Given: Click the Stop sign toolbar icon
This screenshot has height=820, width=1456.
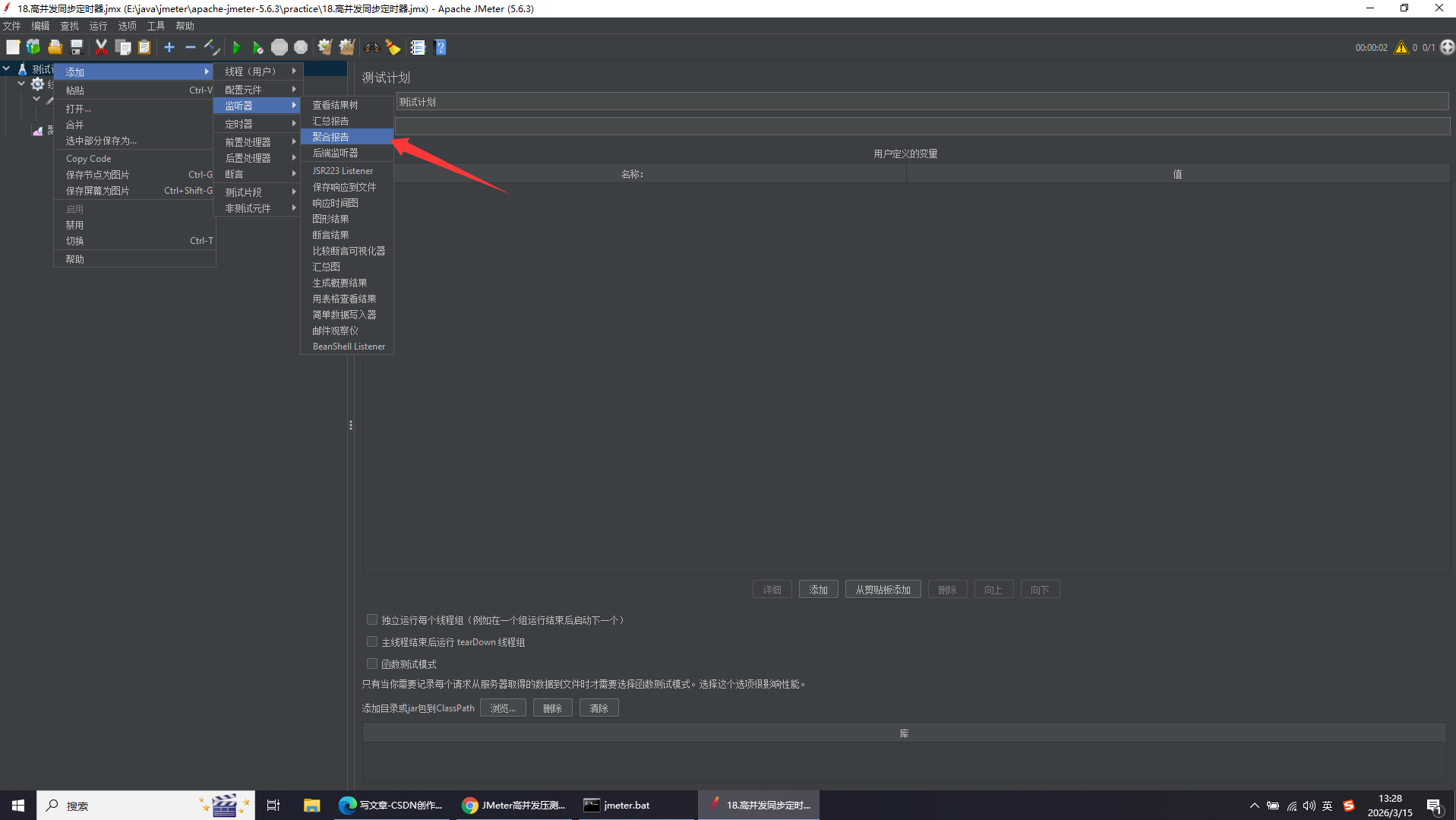Looking at the screenshot, I should (280, 47).
